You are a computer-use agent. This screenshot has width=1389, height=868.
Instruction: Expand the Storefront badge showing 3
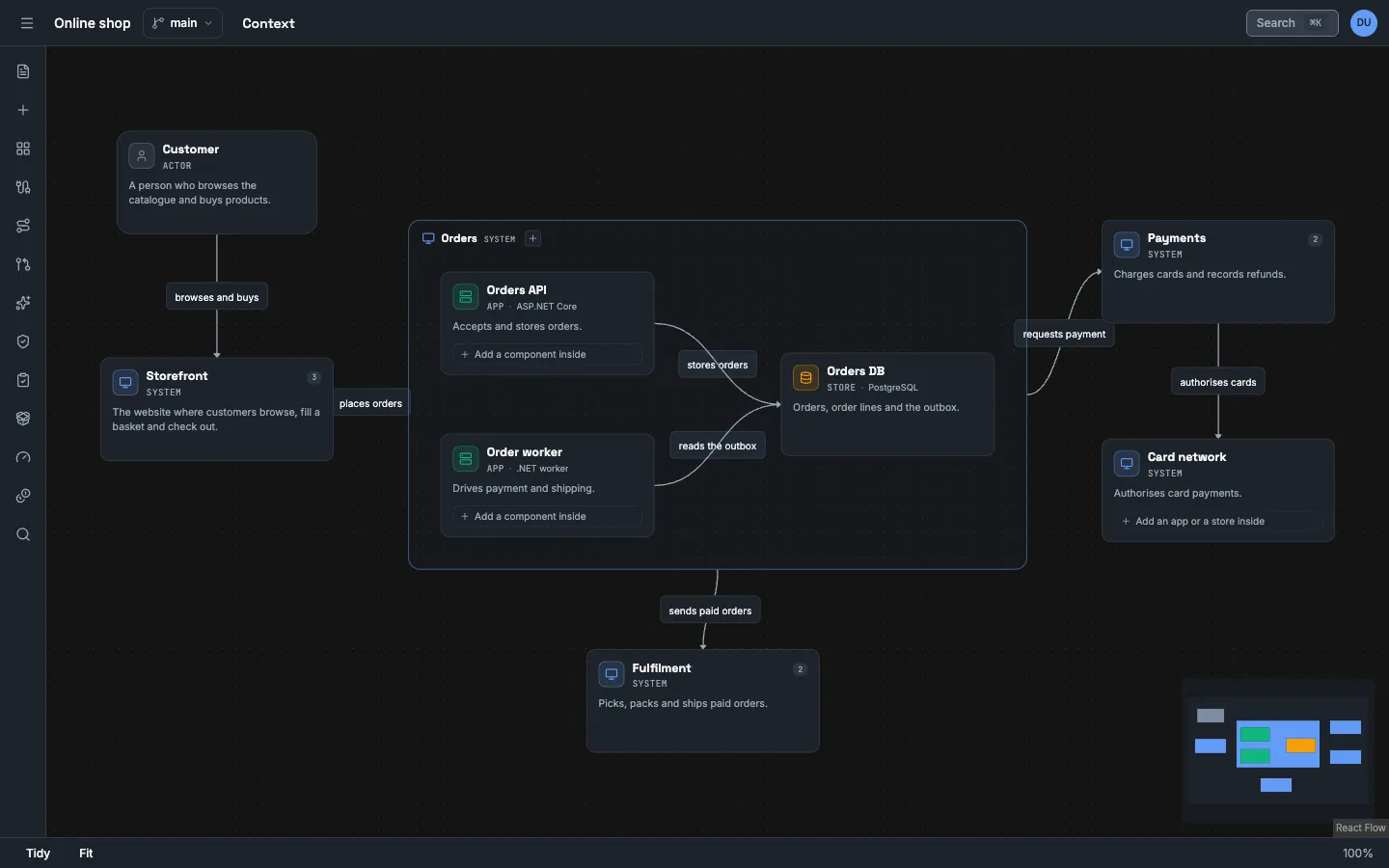coord(313,377)
